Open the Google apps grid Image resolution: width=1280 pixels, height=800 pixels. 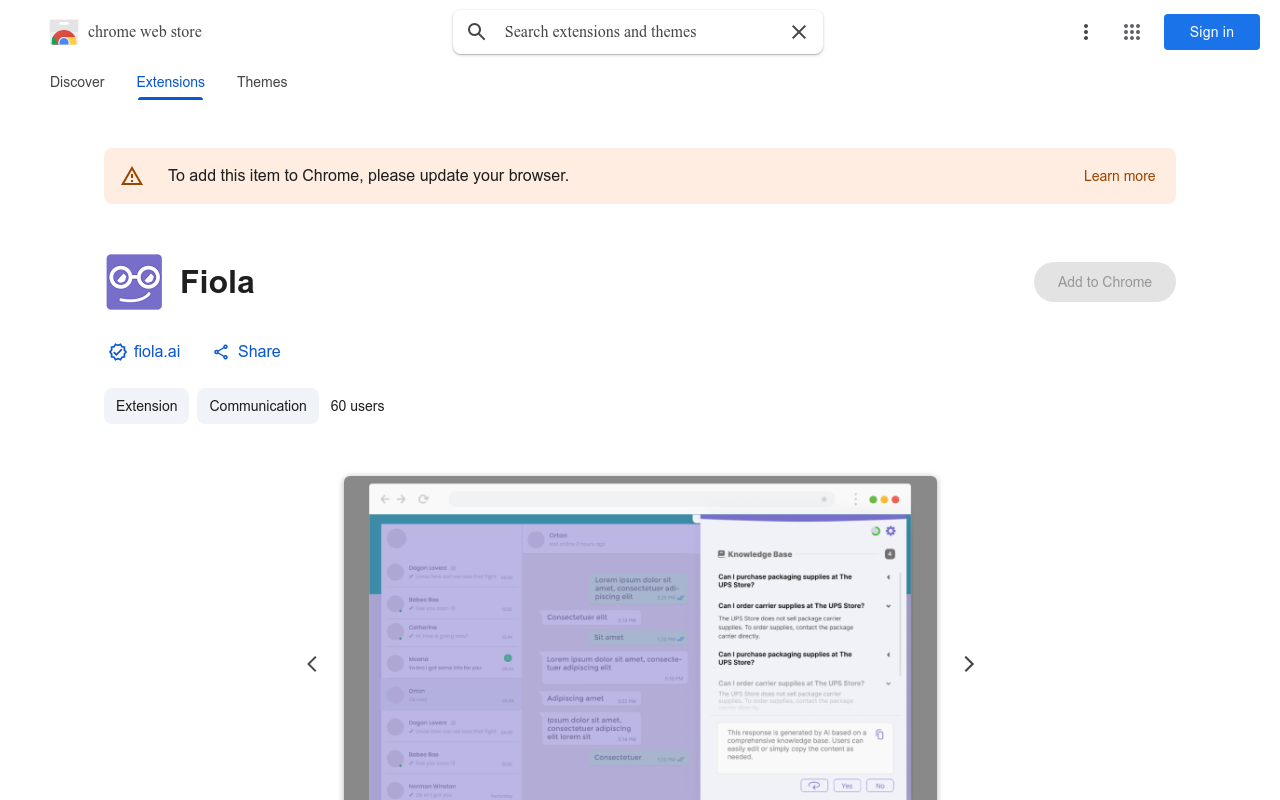pos(1132,32)
